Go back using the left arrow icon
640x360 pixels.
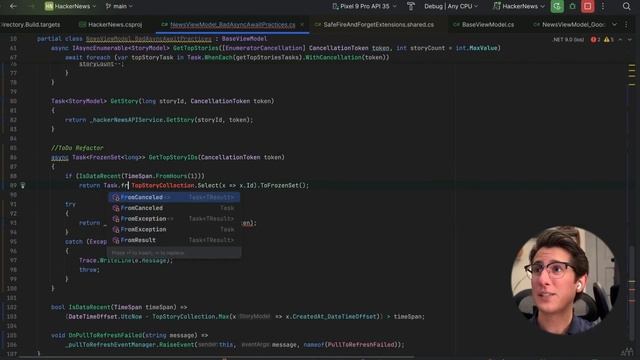click(x=13, y=6)
